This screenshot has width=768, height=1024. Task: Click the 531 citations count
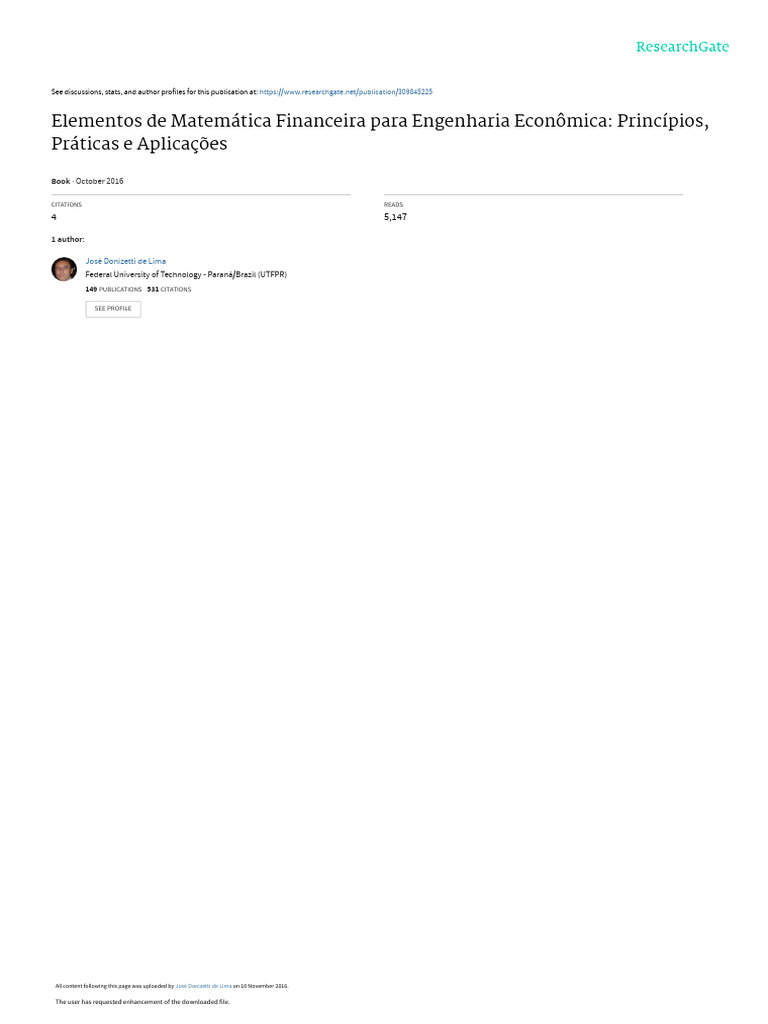pos(169,289)
